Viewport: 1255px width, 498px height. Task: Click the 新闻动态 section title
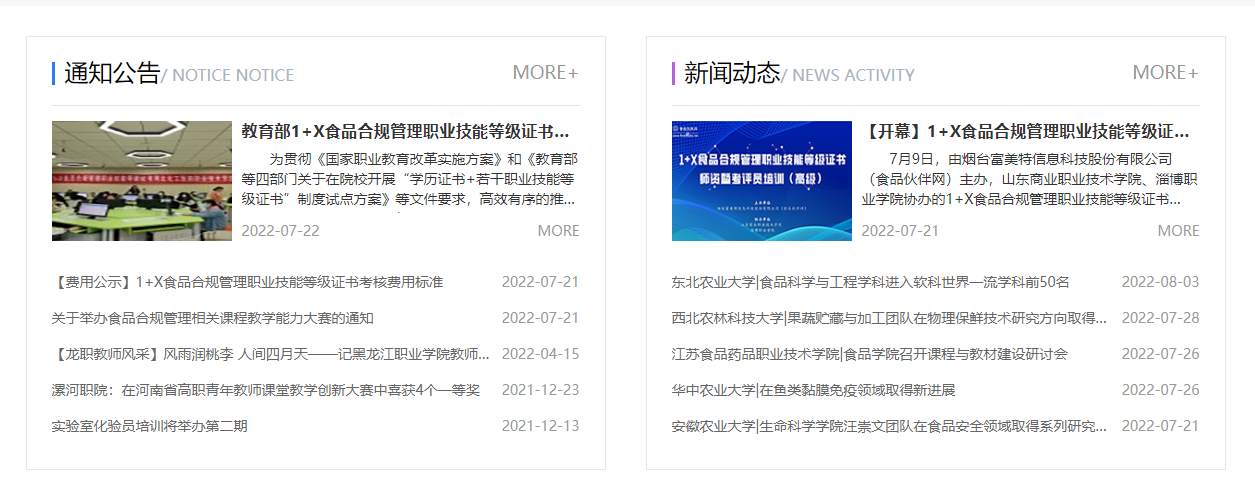(x=732, y=73)
